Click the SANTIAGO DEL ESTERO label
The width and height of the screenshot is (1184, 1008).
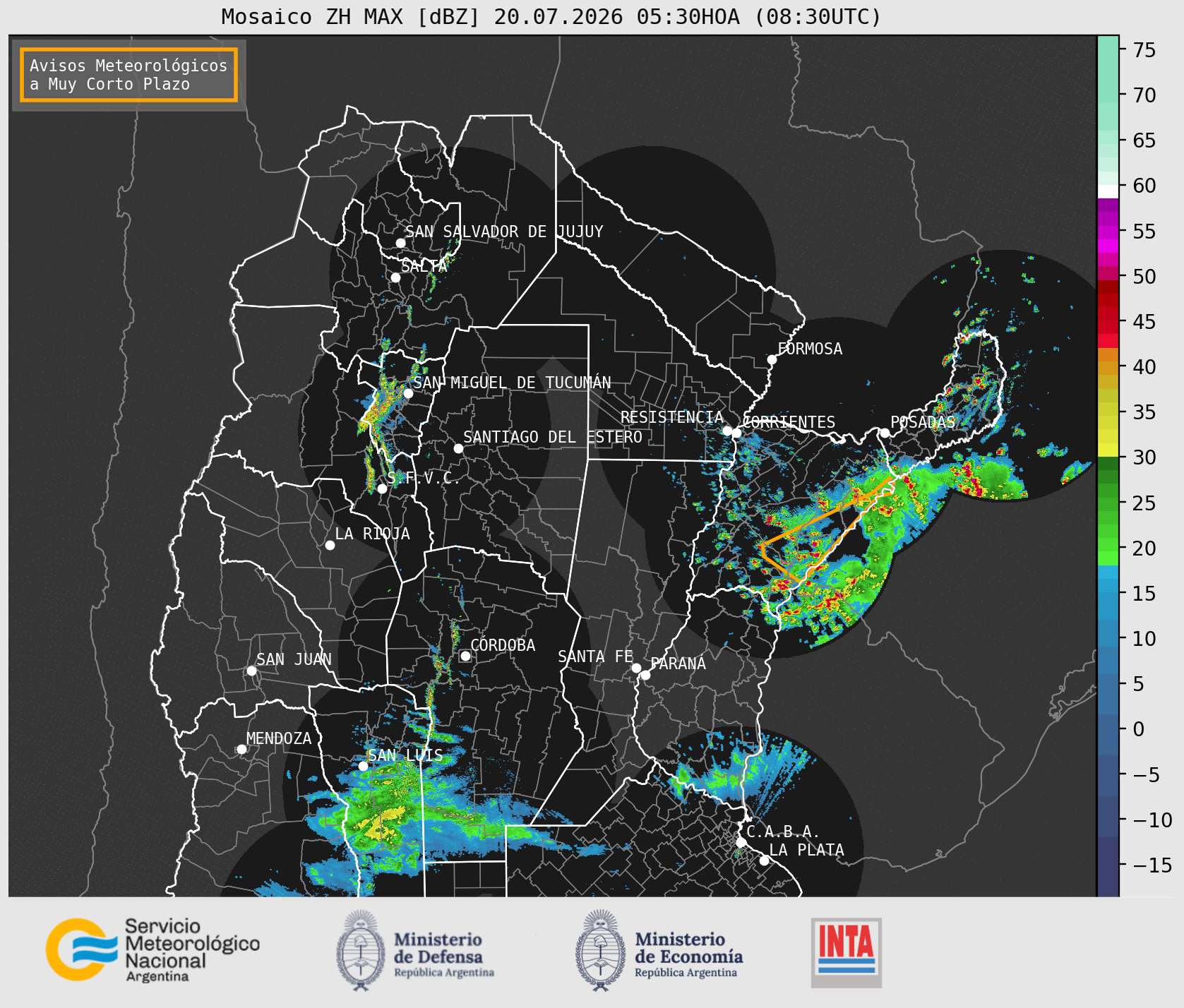553,437
